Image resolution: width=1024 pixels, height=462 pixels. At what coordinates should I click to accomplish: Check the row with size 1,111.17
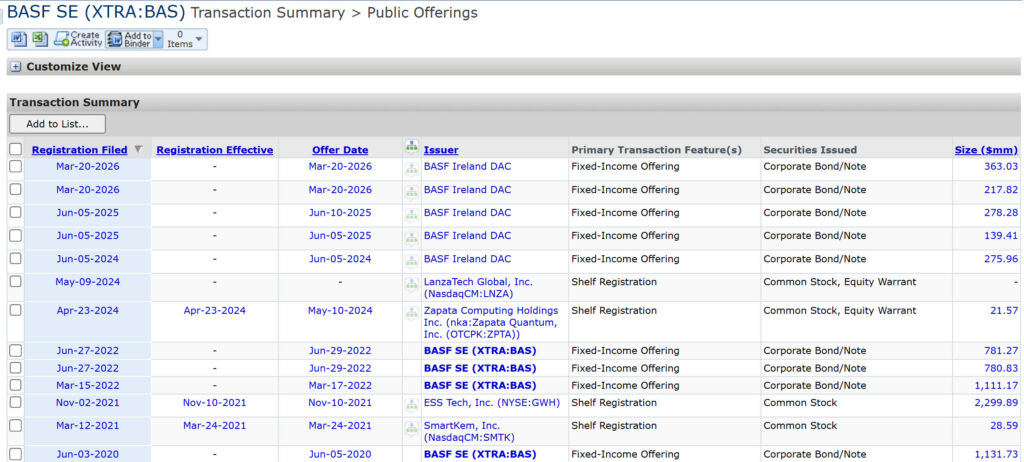16,385
